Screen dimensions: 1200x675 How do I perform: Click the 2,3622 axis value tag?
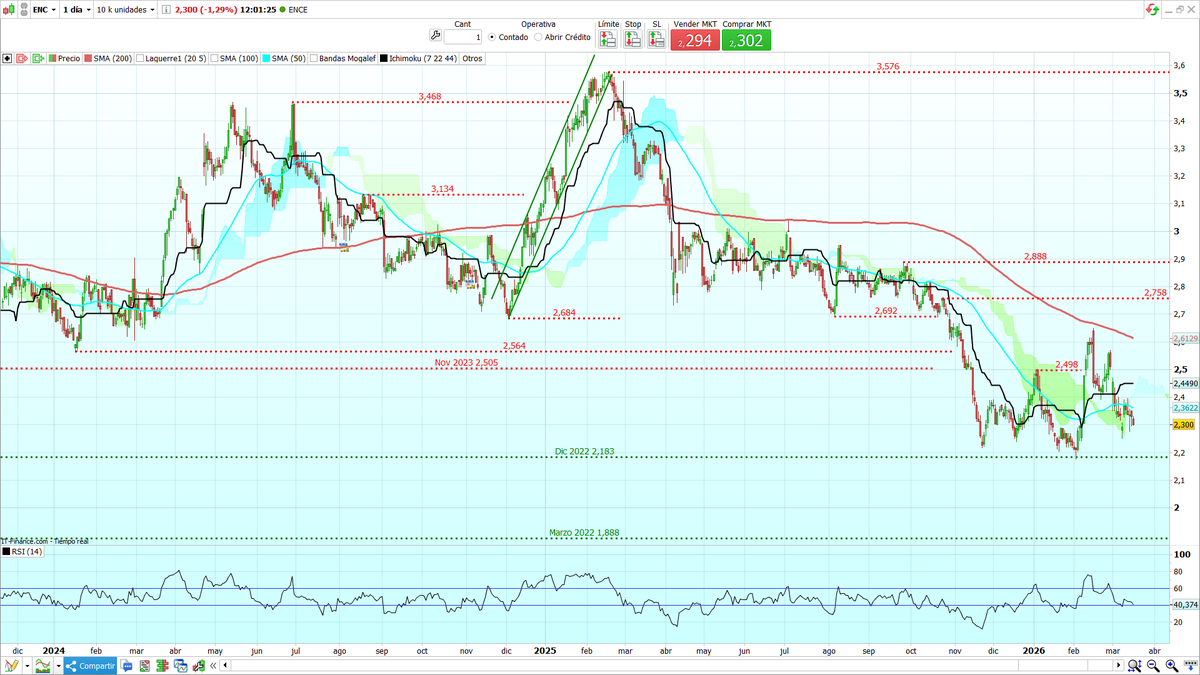1184,408
